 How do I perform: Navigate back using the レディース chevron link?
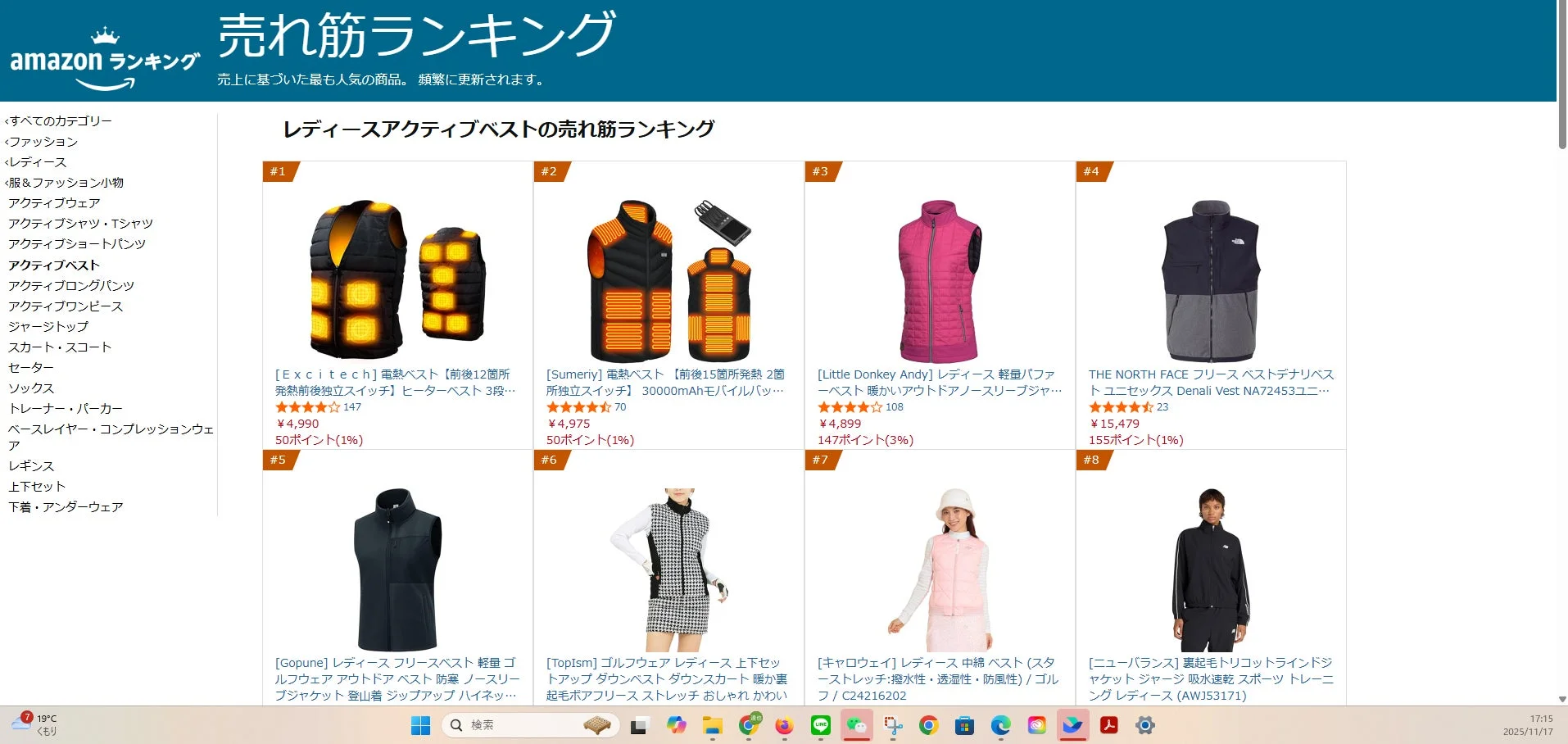[x=36, y=161]
